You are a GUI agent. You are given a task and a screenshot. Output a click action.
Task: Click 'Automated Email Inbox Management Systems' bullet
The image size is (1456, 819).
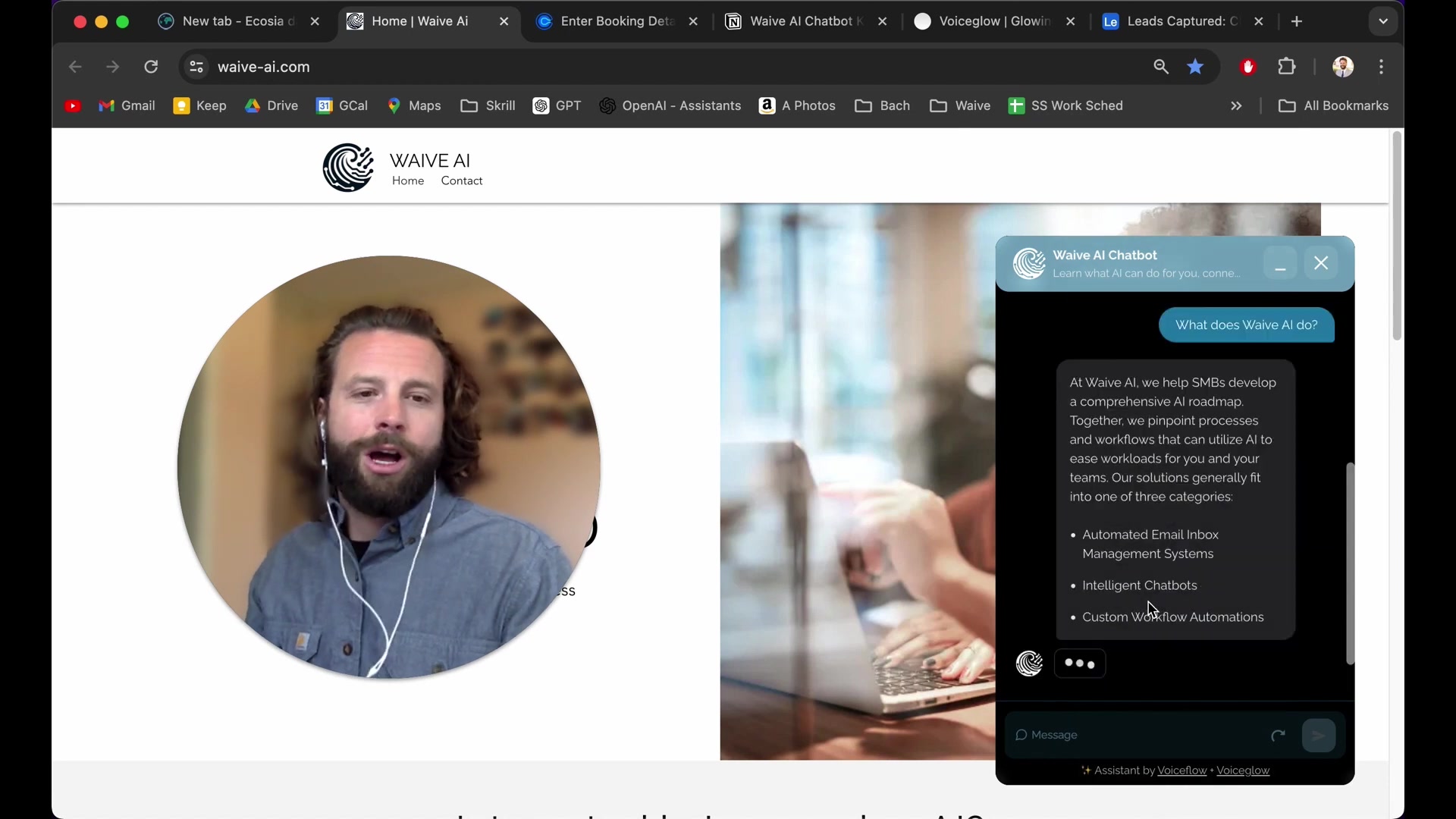click(x=1150, y=544)
